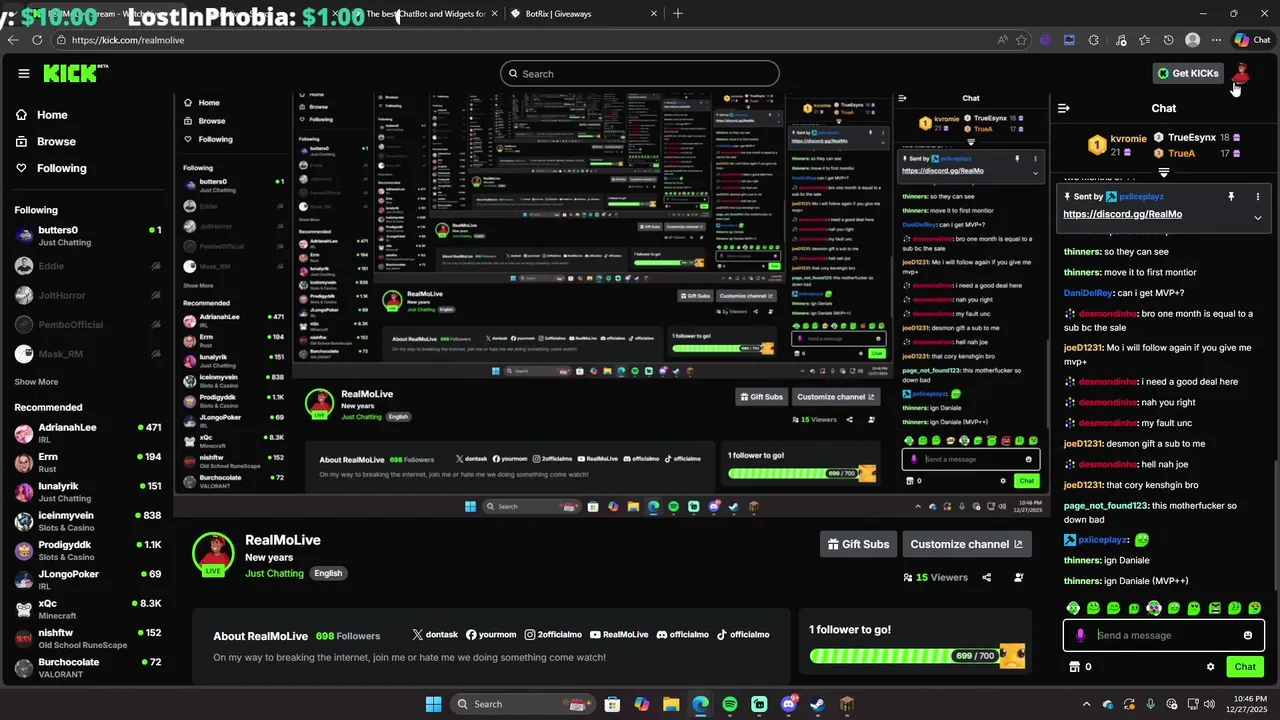Open iceinmyvein recommended channel

point(87,521)
